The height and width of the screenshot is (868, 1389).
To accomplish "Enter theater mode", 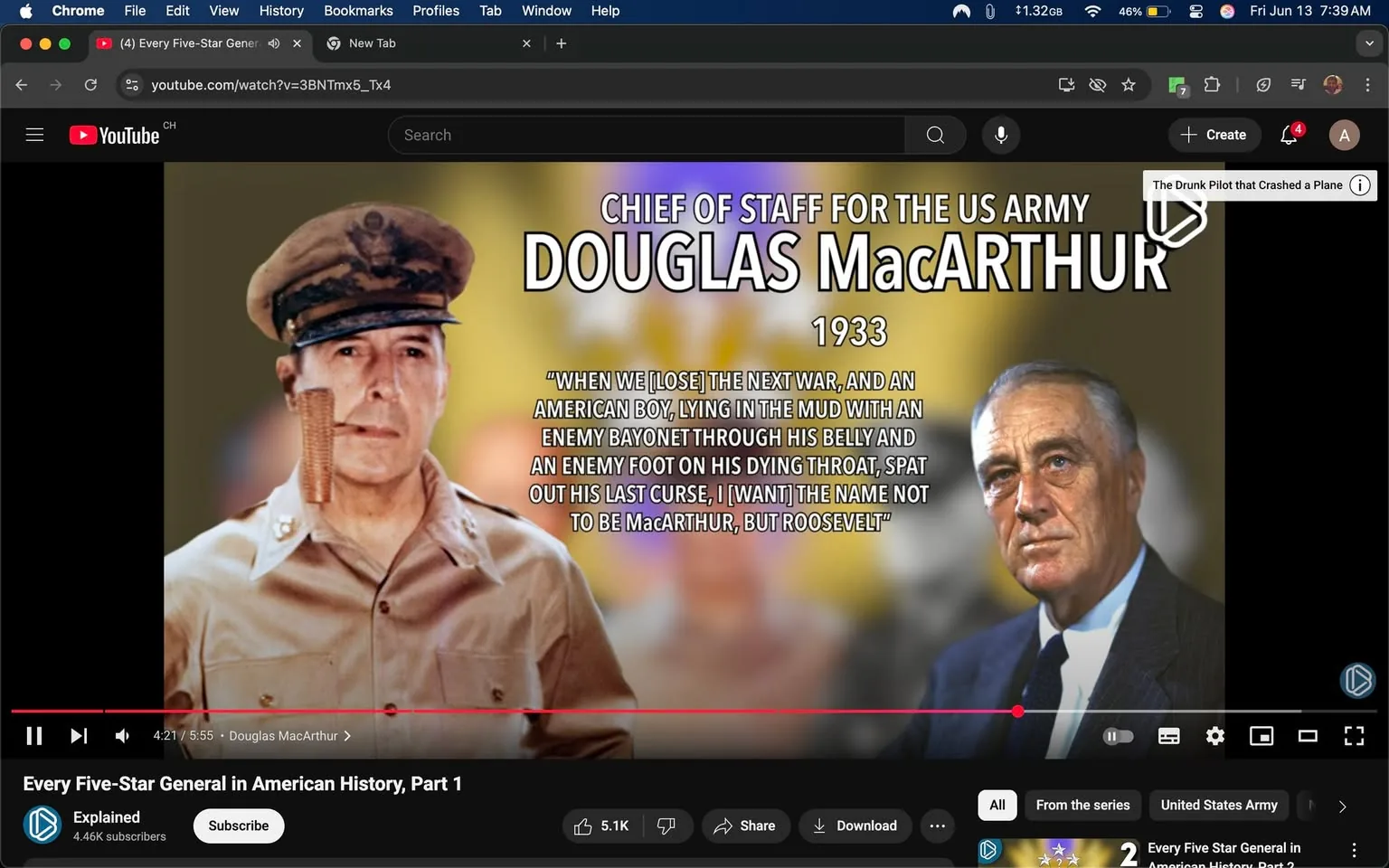I will pyautogui.click(x=1308, y=735).
